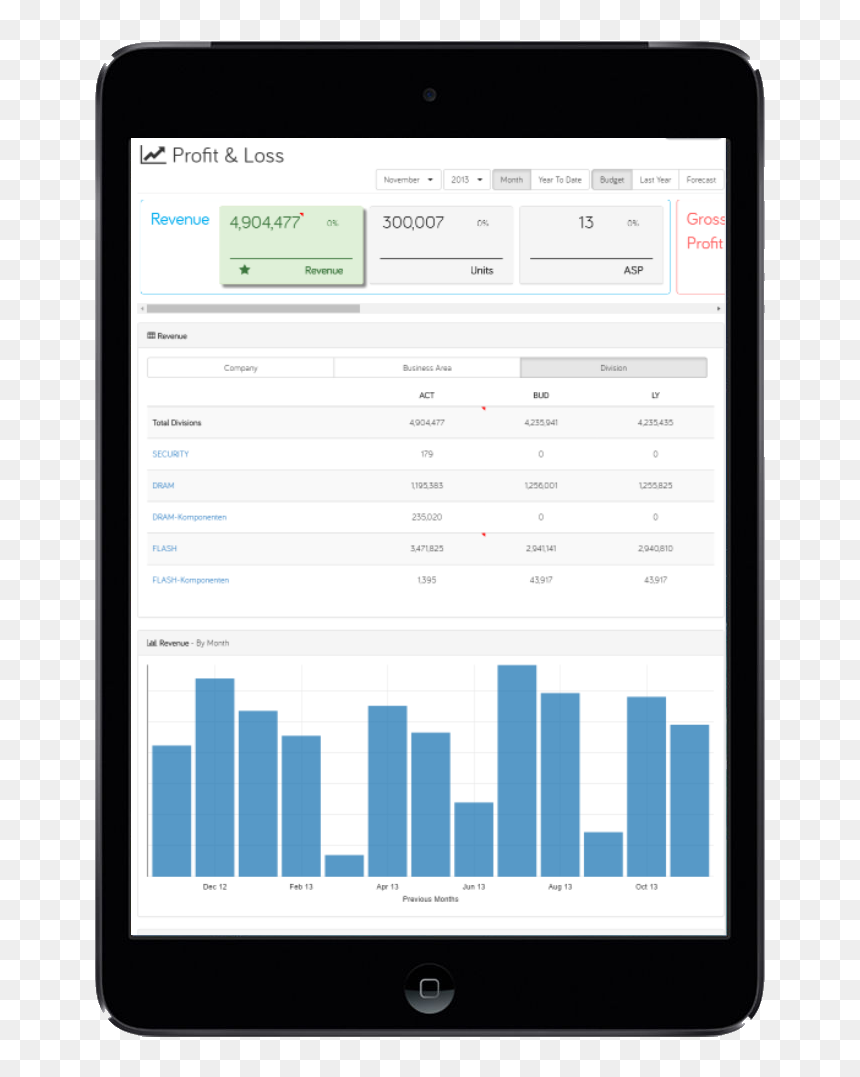Click the right arrow of horizontal scrollbar
Screen dimensions: 860x1077
718,308
